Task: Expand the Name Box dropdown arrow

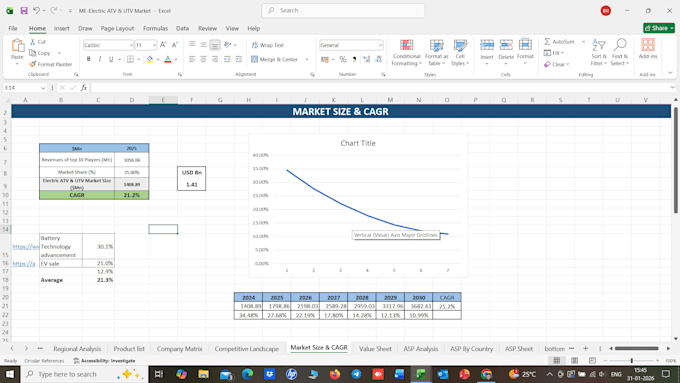Action: tap(43, 88)
